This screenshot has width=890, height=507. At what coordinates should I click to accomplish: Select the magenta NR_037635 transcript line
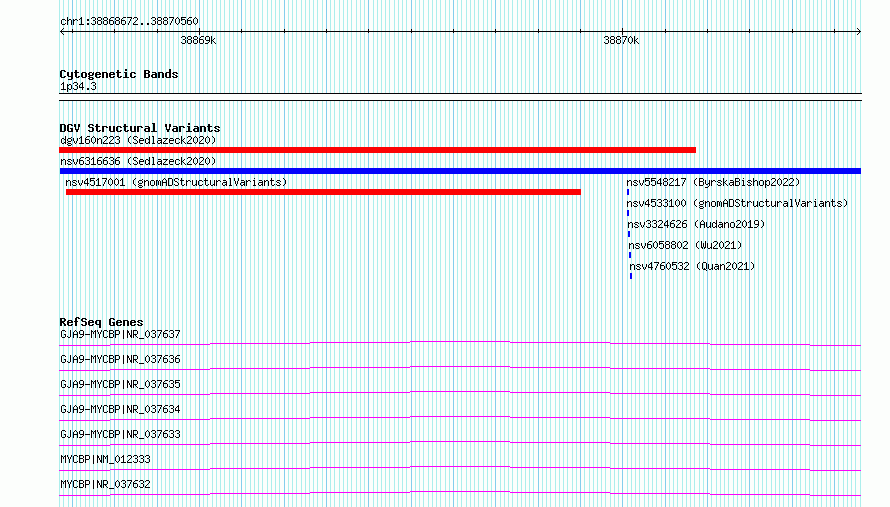coord(460,393)
